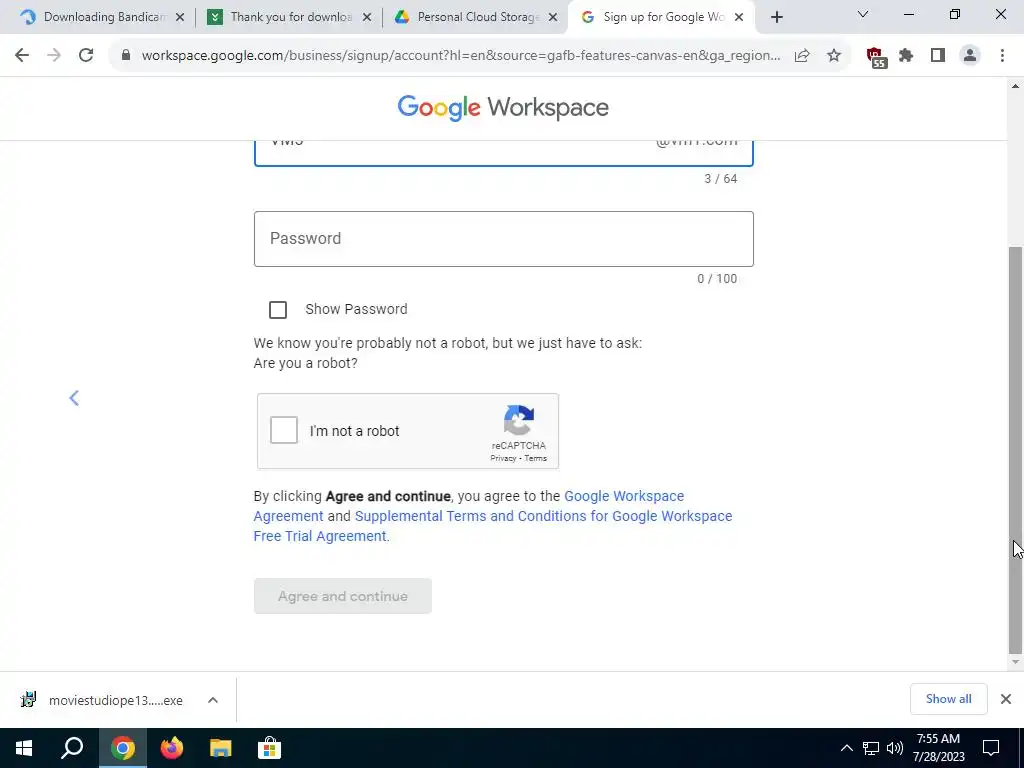The width and height of the screenshot is (1024, 768).
Task: Click the address bar URL
Action: (460, 56)
